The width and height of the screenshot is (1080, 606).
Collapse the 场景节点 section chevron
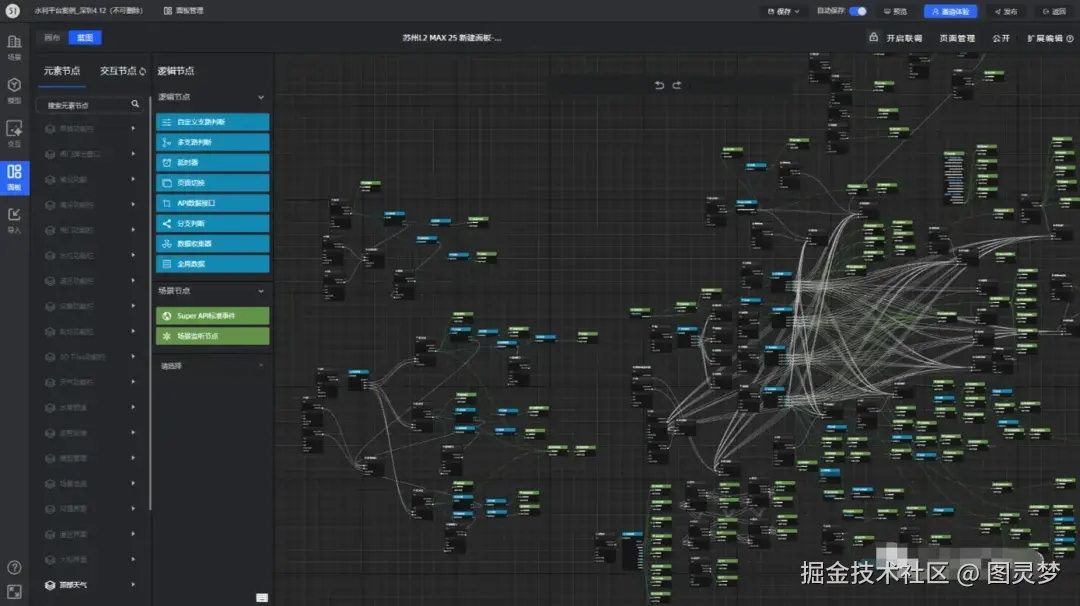261,291
